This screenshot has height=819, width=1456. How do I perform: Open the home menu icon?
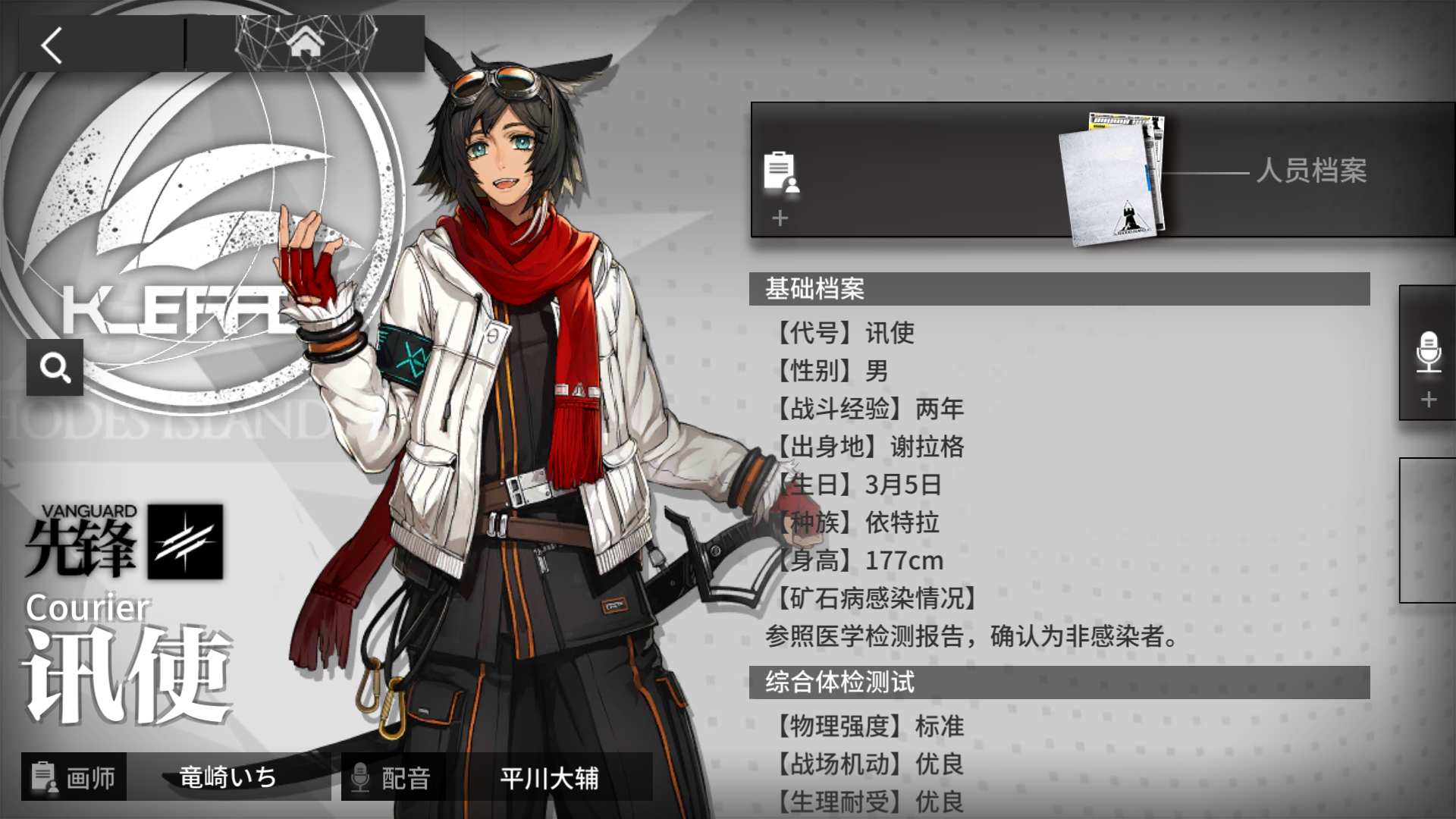click(306, 42)
